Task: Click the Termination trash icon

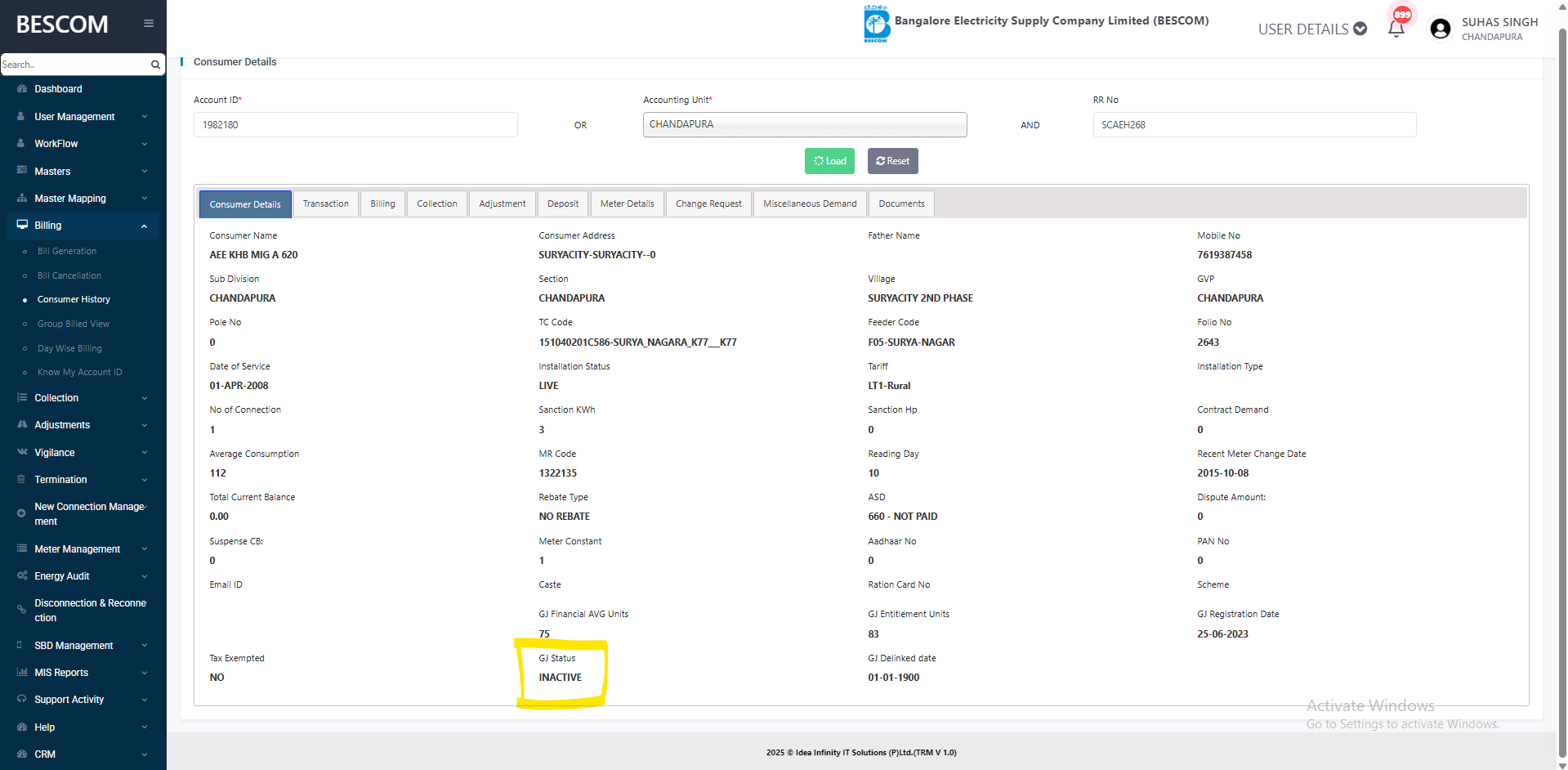Action: coord(21,480)
